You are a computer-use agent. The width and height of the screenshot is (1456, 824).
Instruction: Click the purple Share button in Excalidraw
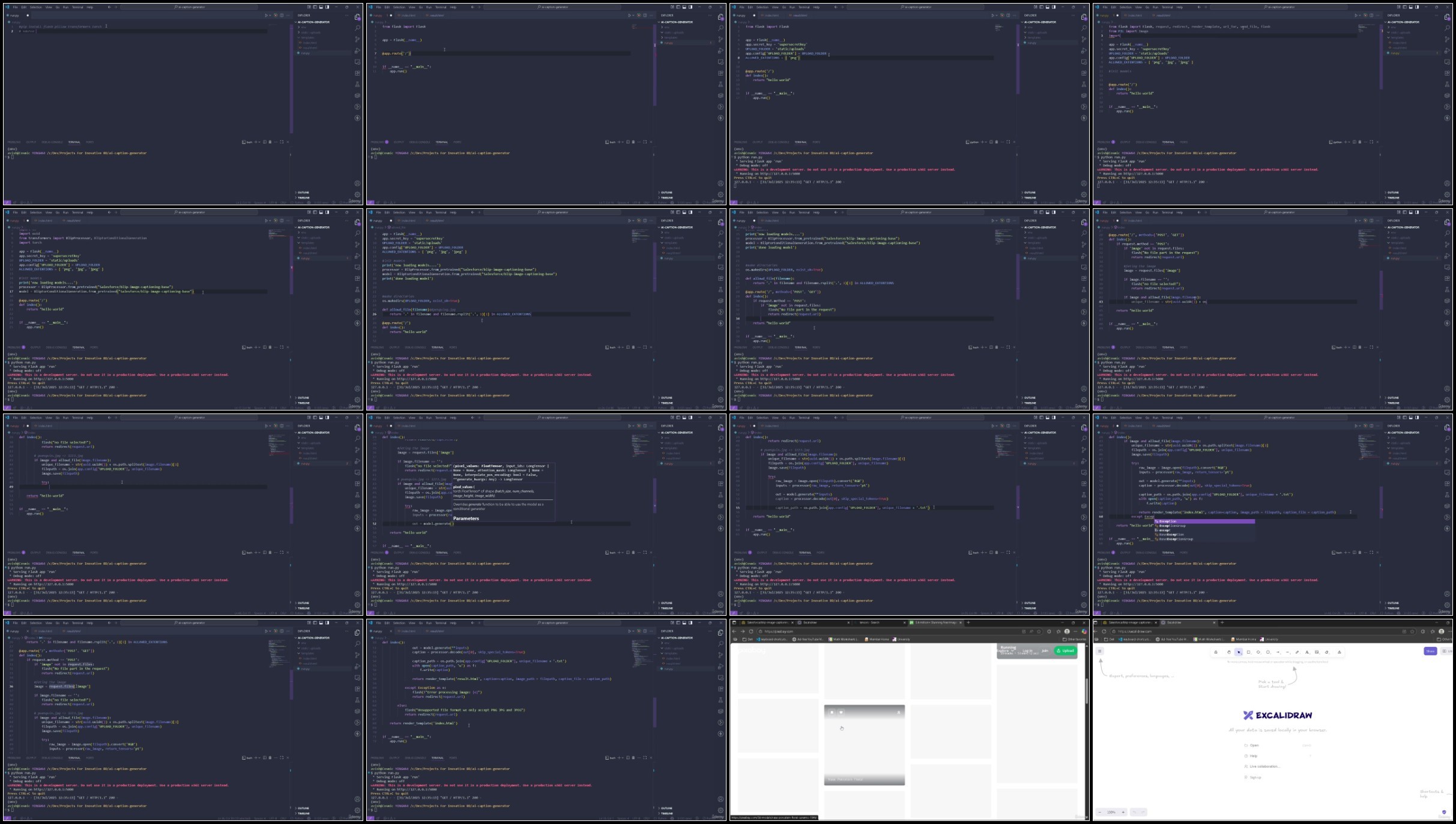click(x=1430, y=651)
